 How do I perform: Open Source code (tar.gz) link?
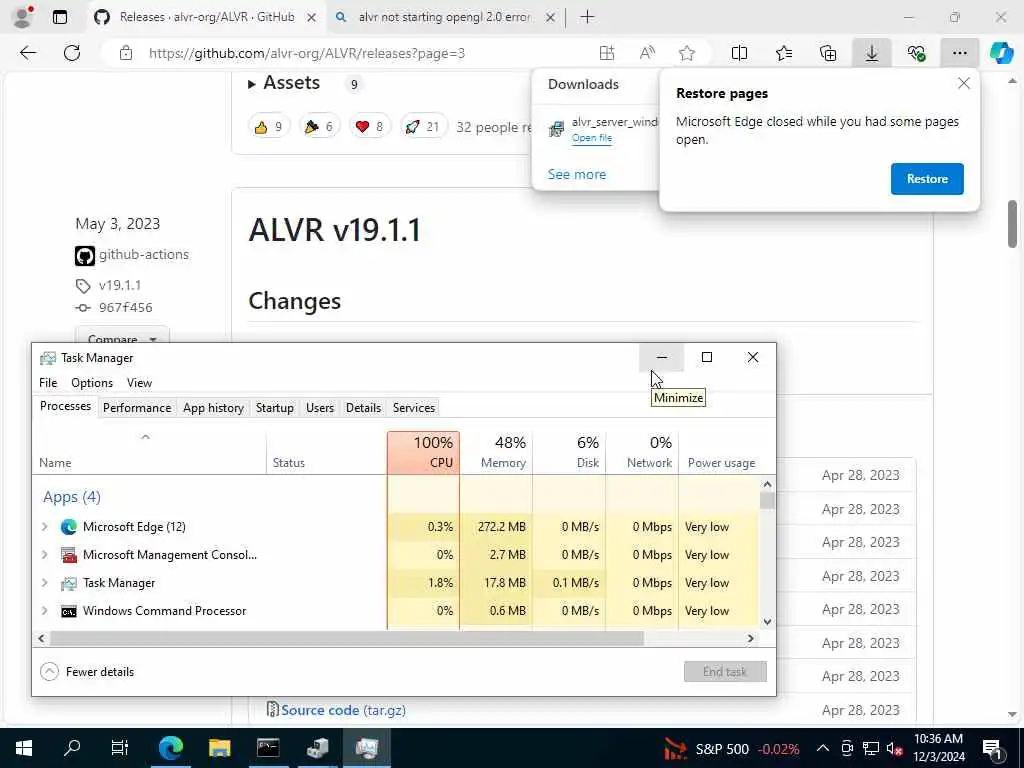coord(343,710)
